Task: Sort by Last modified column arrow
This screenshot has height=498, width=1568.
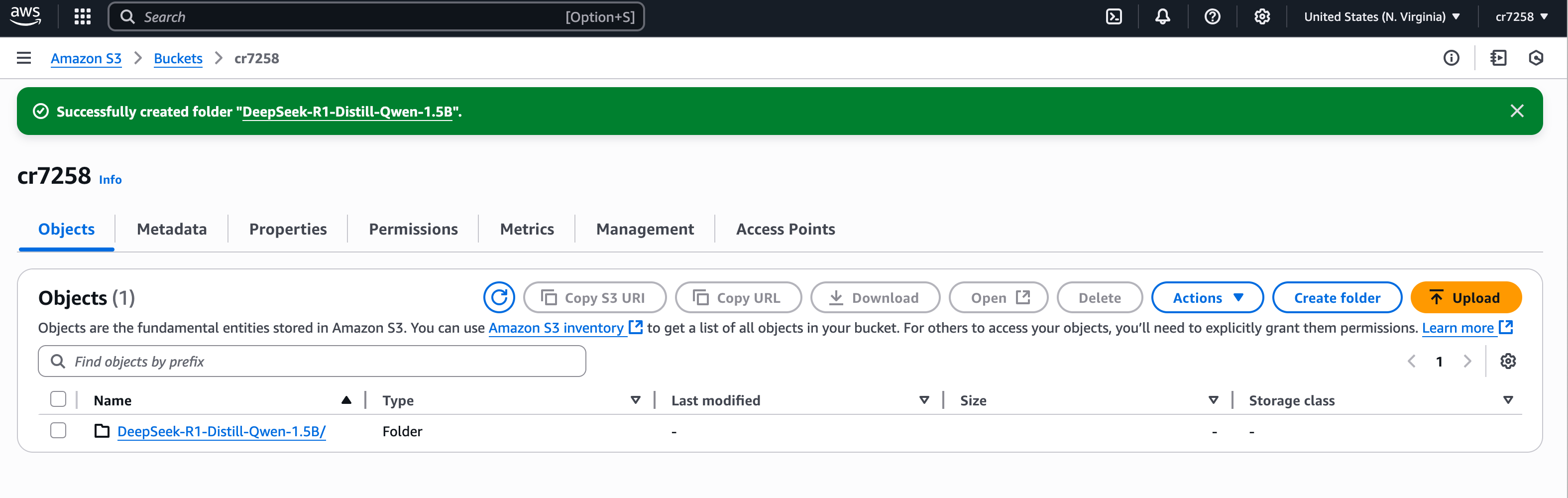Action: [923, 400]
